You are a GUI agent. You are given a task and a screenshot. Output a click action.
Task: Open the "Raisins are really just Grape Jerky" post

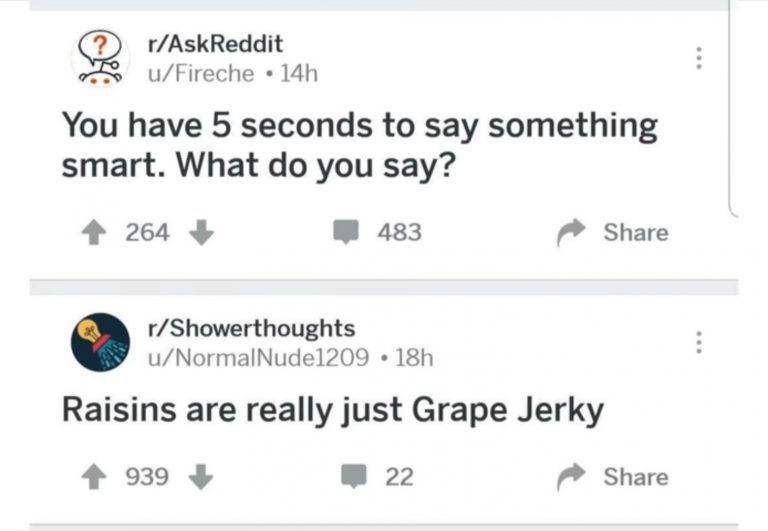(333, 410)
